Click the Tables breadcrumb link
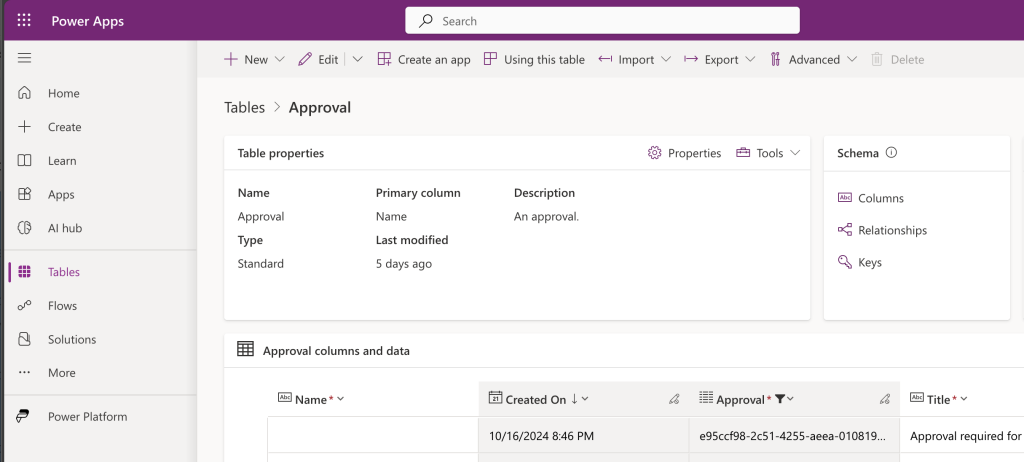 pos(244,107)
